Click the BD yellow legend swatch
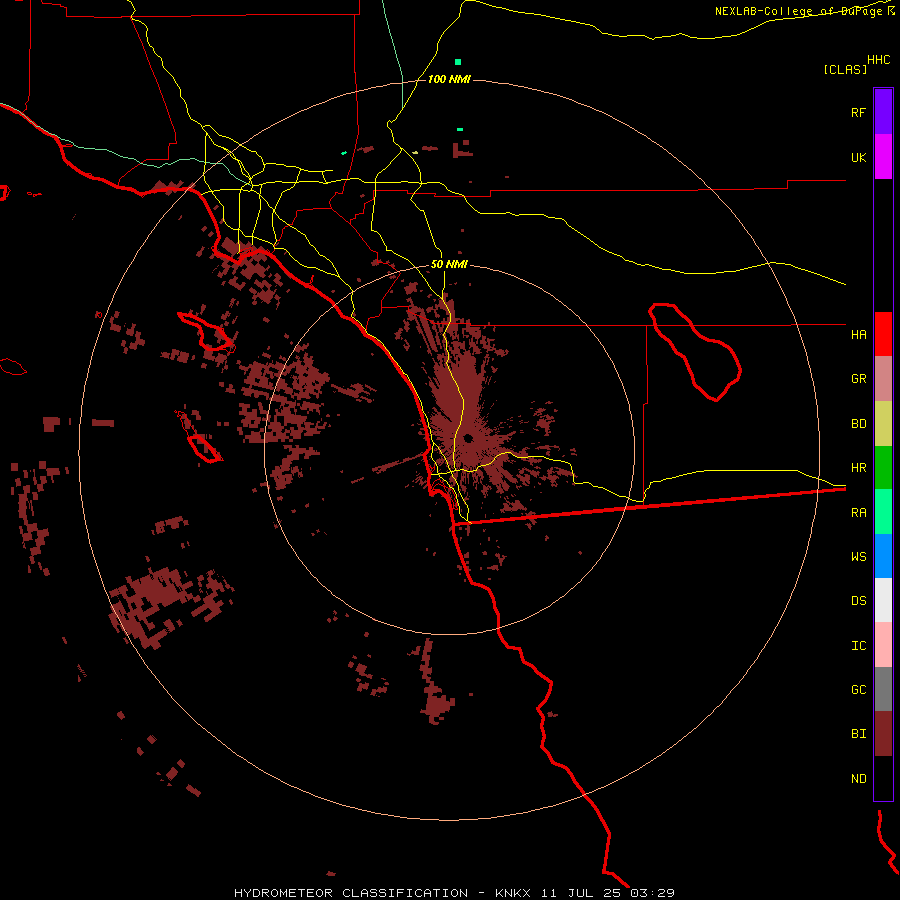The width and height of the screenshot is (900, 900). [883, 424]
